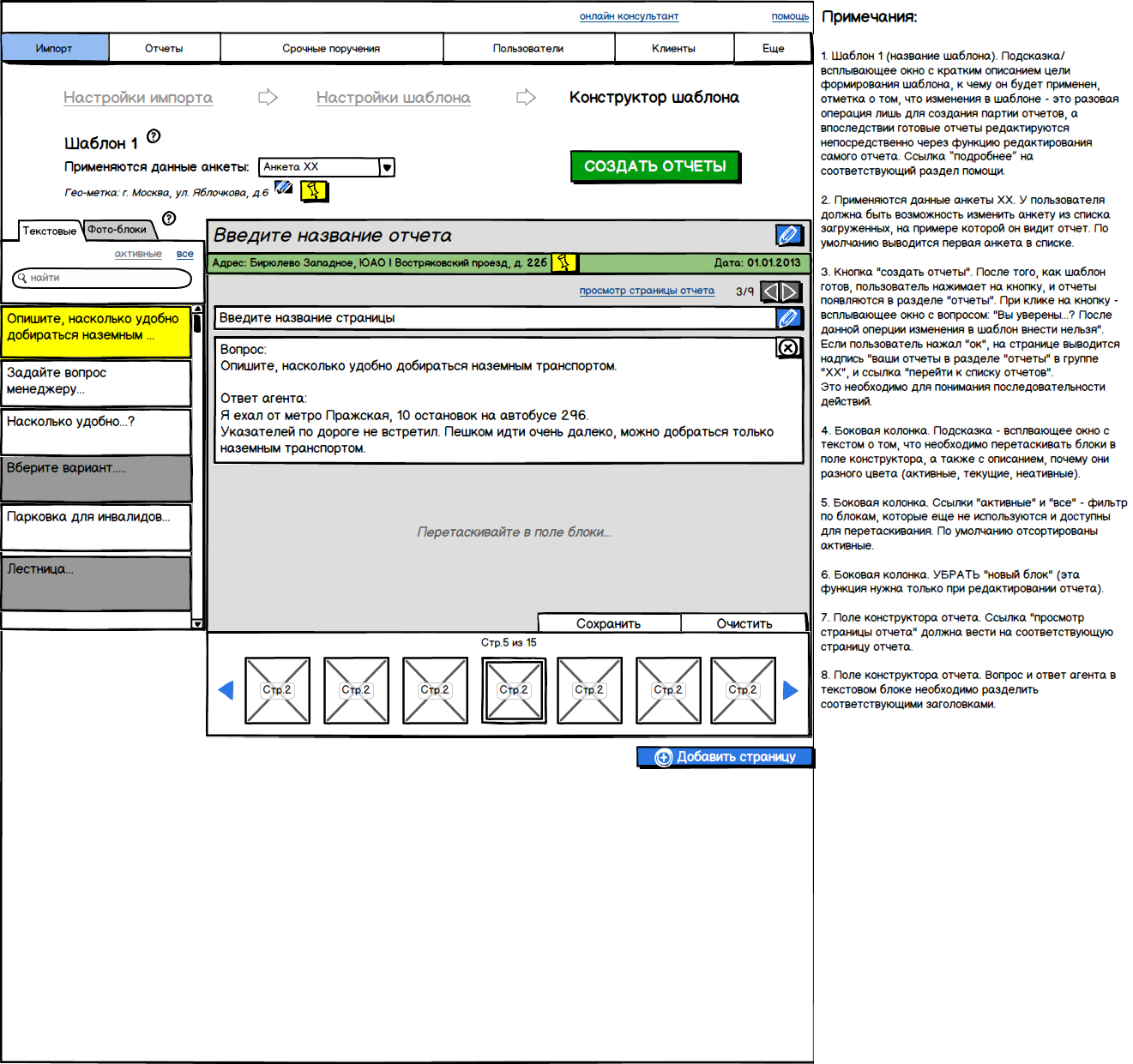Switch to the Фото-блоки tab
The height and width of the screenshot is (1064, 1133).
[118, 230]
